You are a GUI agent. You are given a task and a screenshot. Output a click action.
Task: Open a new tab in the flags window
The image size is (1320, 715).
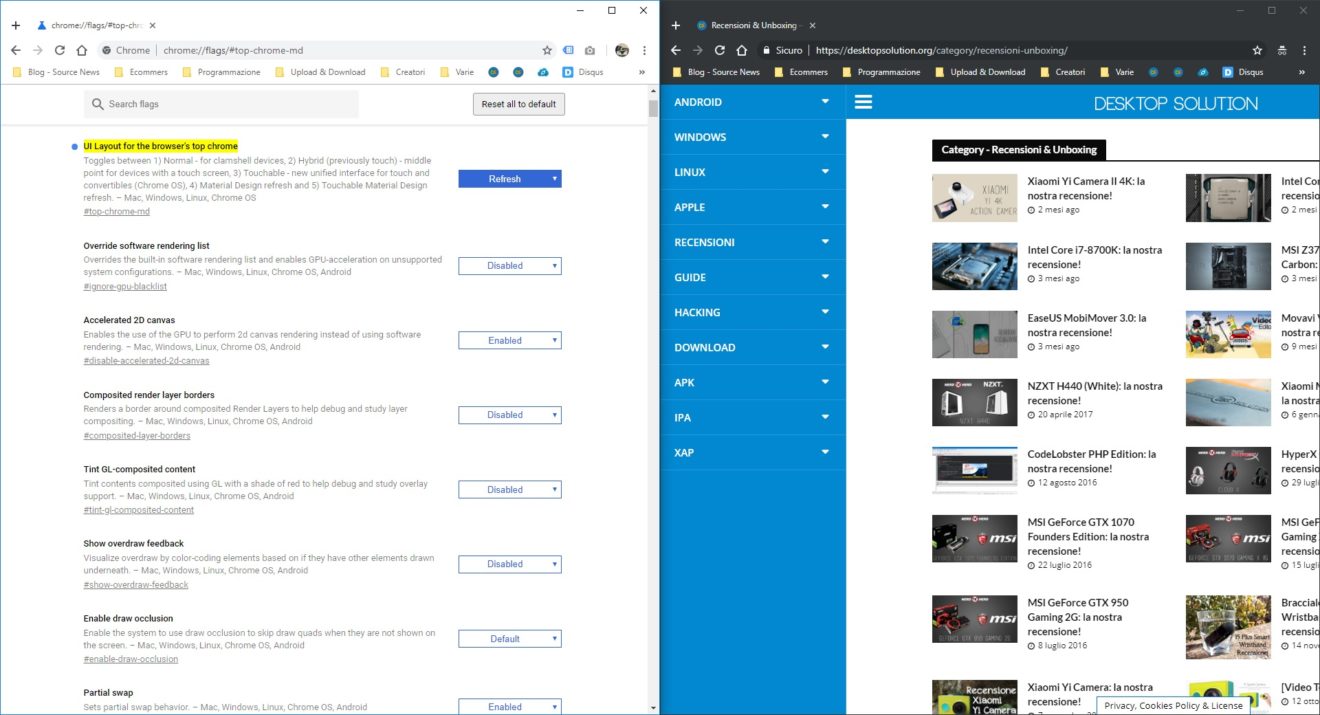tap(15, 25)
